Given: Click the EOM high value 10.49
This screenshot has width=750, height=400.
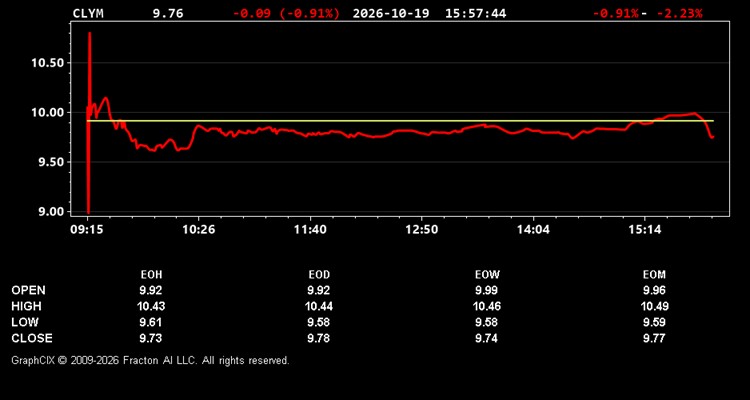Looking at the screenshot, I should pos(654,306).
